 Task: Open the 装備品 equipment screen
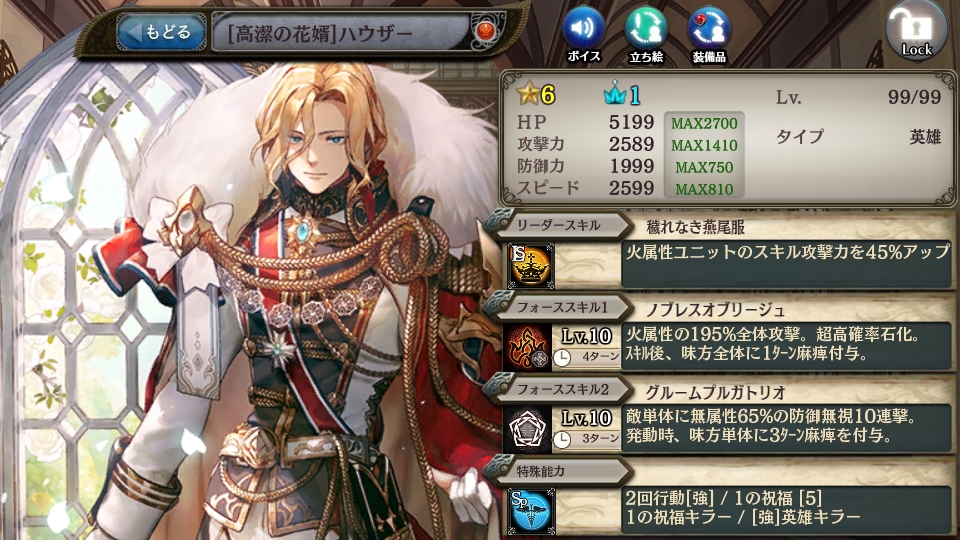[709, 34]
